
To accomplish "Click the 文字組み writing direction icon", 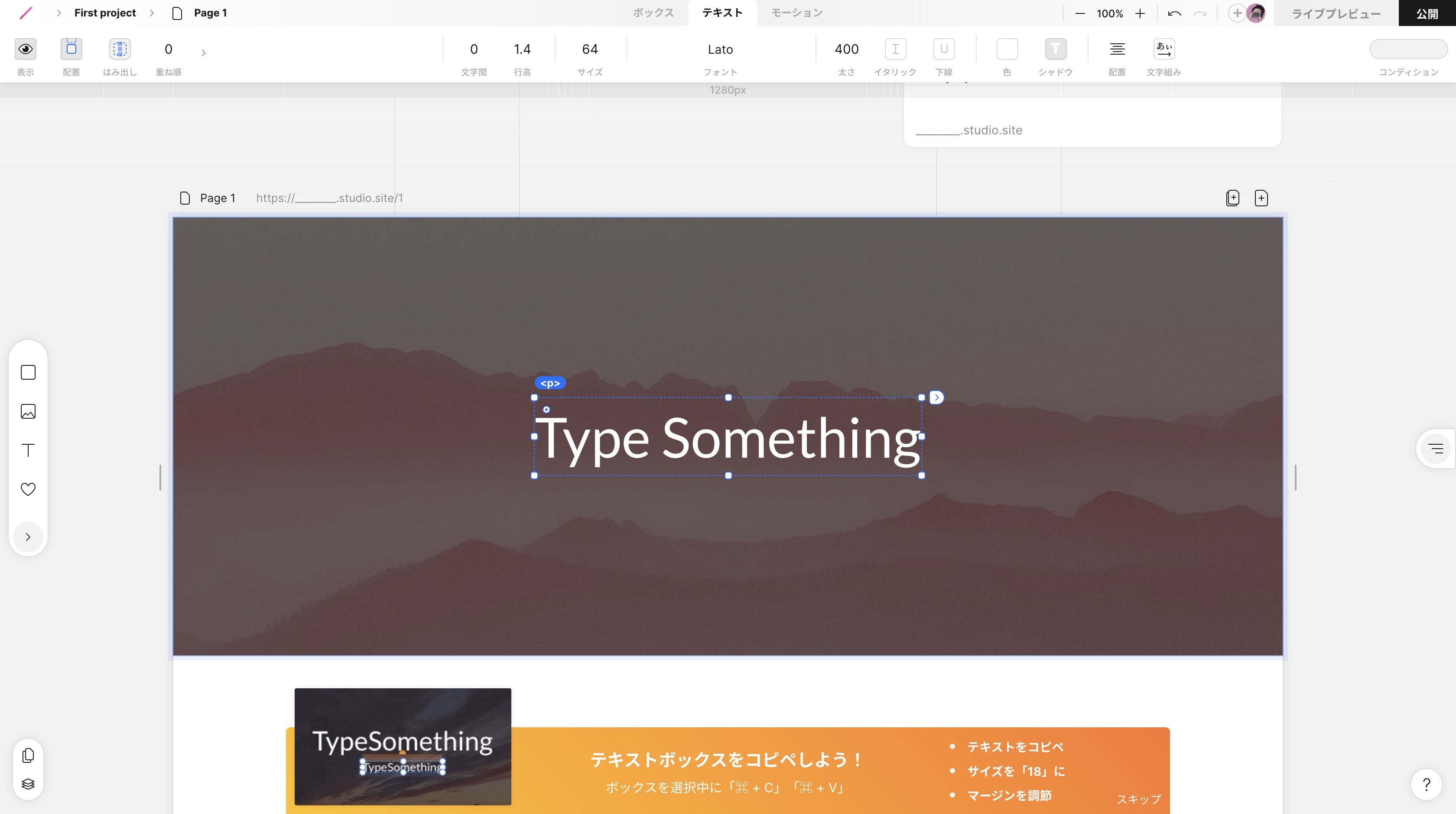I will click(1163, 49).
